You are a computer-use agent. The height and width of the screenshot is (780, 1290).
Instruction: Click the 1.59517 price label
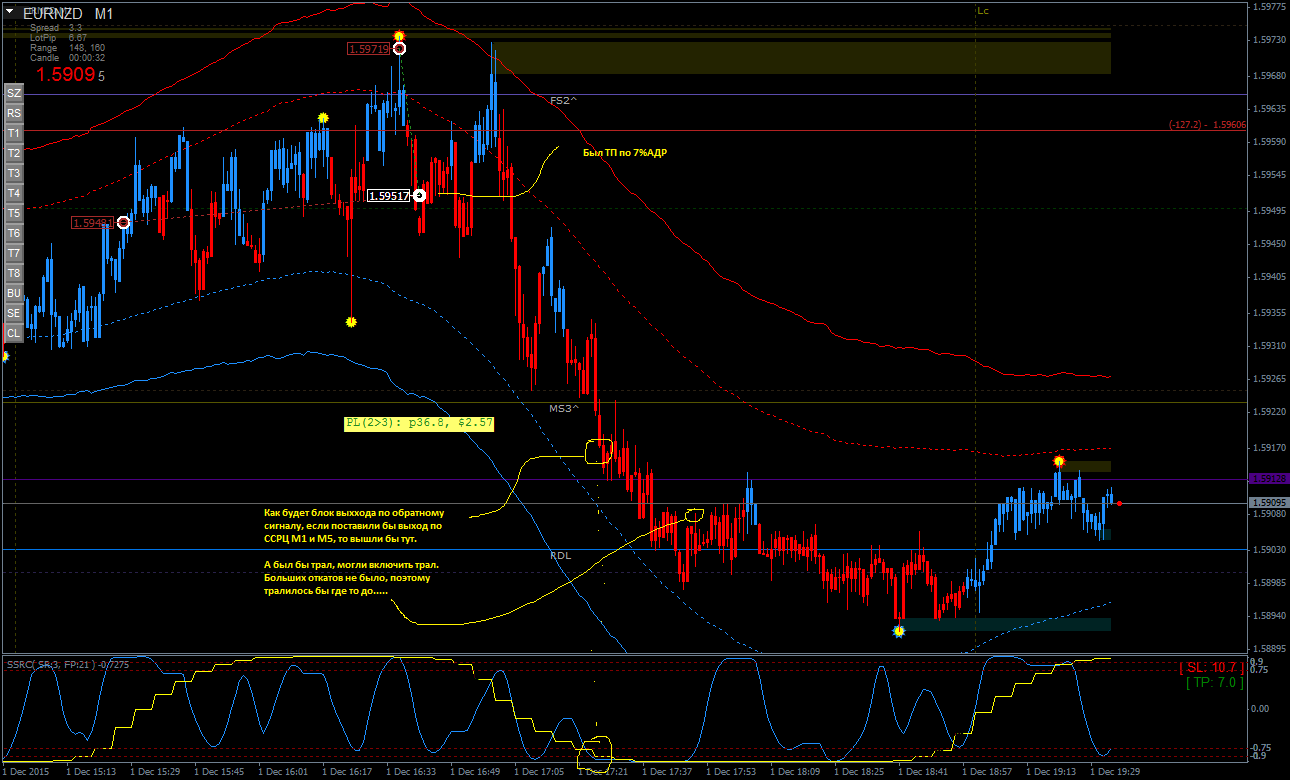point(389,196)
